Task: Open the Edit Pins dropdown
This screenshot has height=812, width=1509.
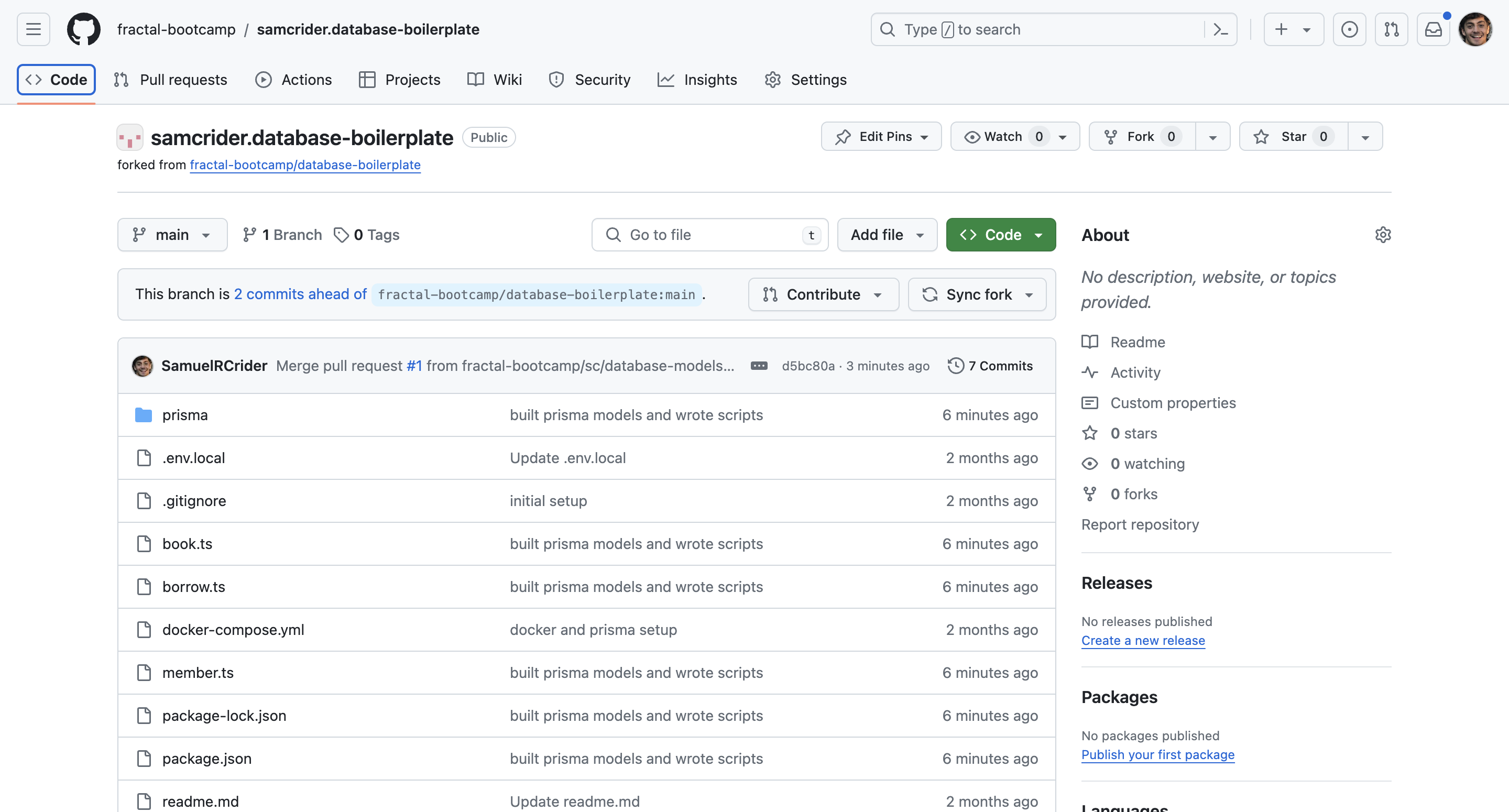Action: click(x=881, y=137)
